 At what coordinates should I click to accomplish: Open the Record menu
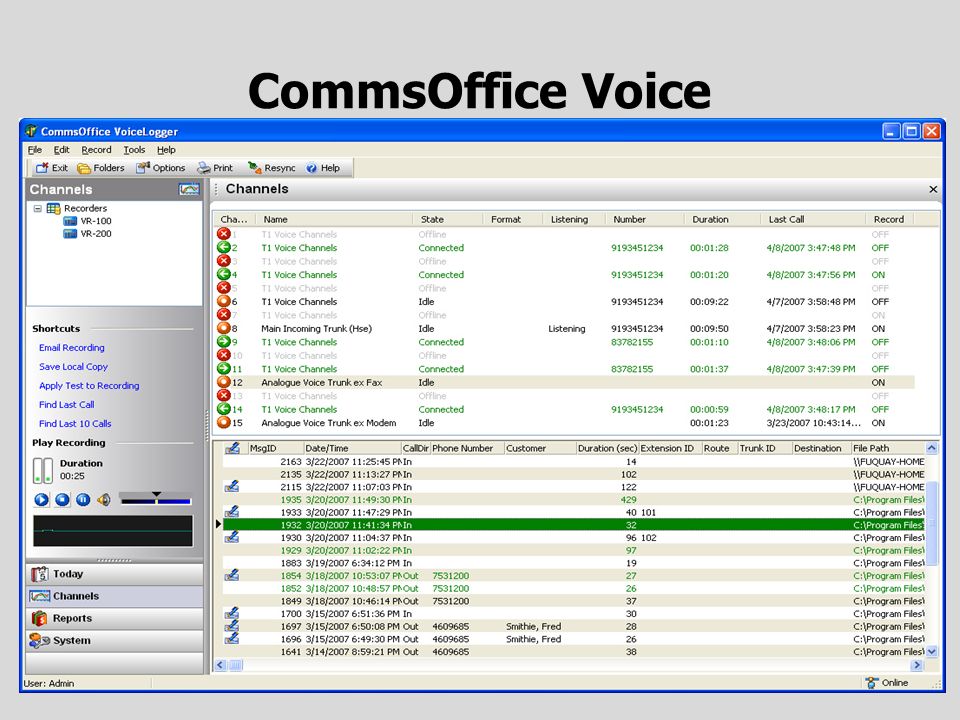coord(96,150)
